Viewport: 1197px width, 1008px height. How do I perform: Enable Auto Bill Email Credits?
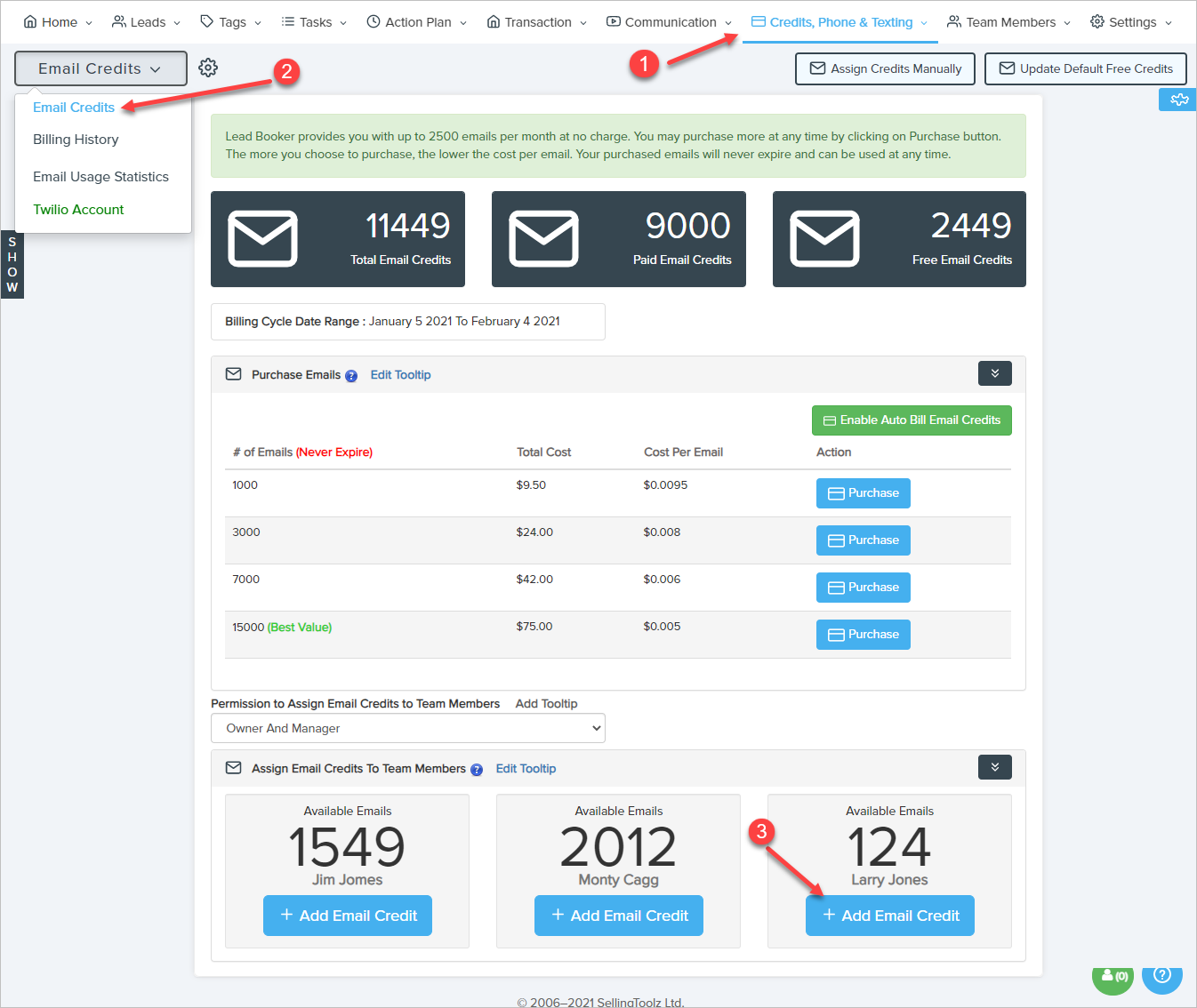pyautogui.click(x=912, y=420)
